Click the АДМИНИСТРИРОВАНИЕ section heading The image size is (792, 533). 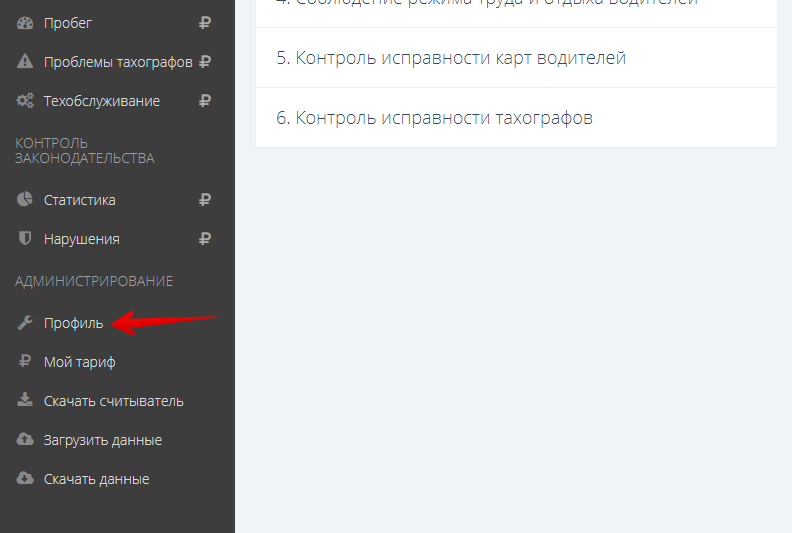pyautogui.click(x=94, y=281)
